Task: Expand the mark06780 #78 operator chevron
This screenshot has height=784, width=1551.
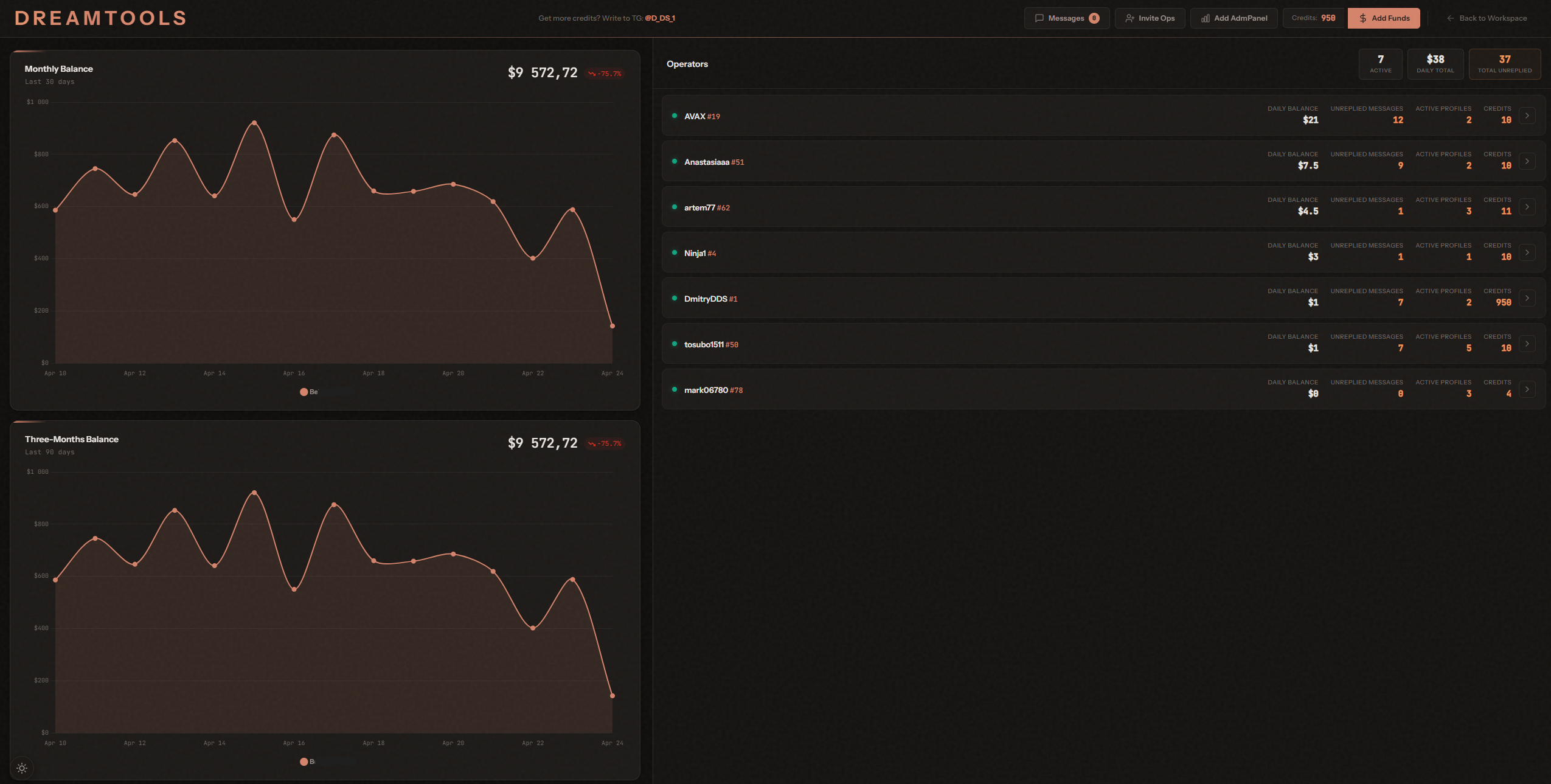Action: pos(1527,389)
